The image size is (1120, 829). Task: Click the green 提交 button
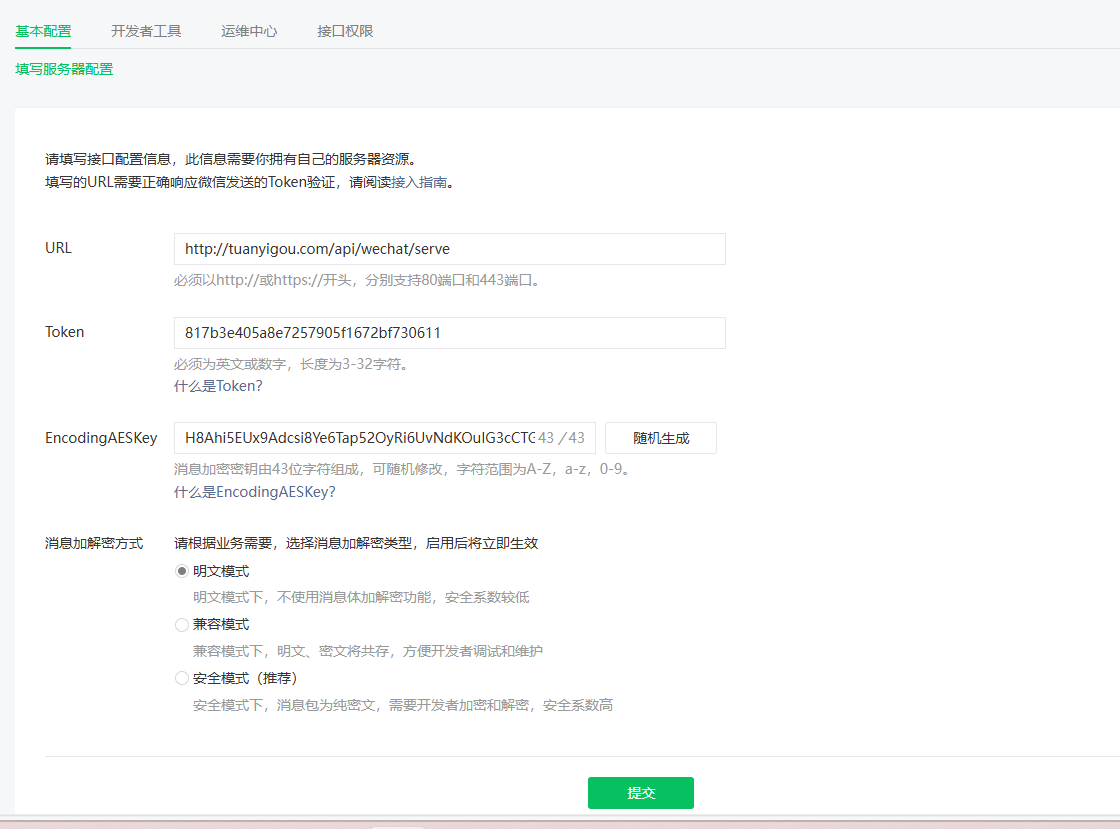641,793
